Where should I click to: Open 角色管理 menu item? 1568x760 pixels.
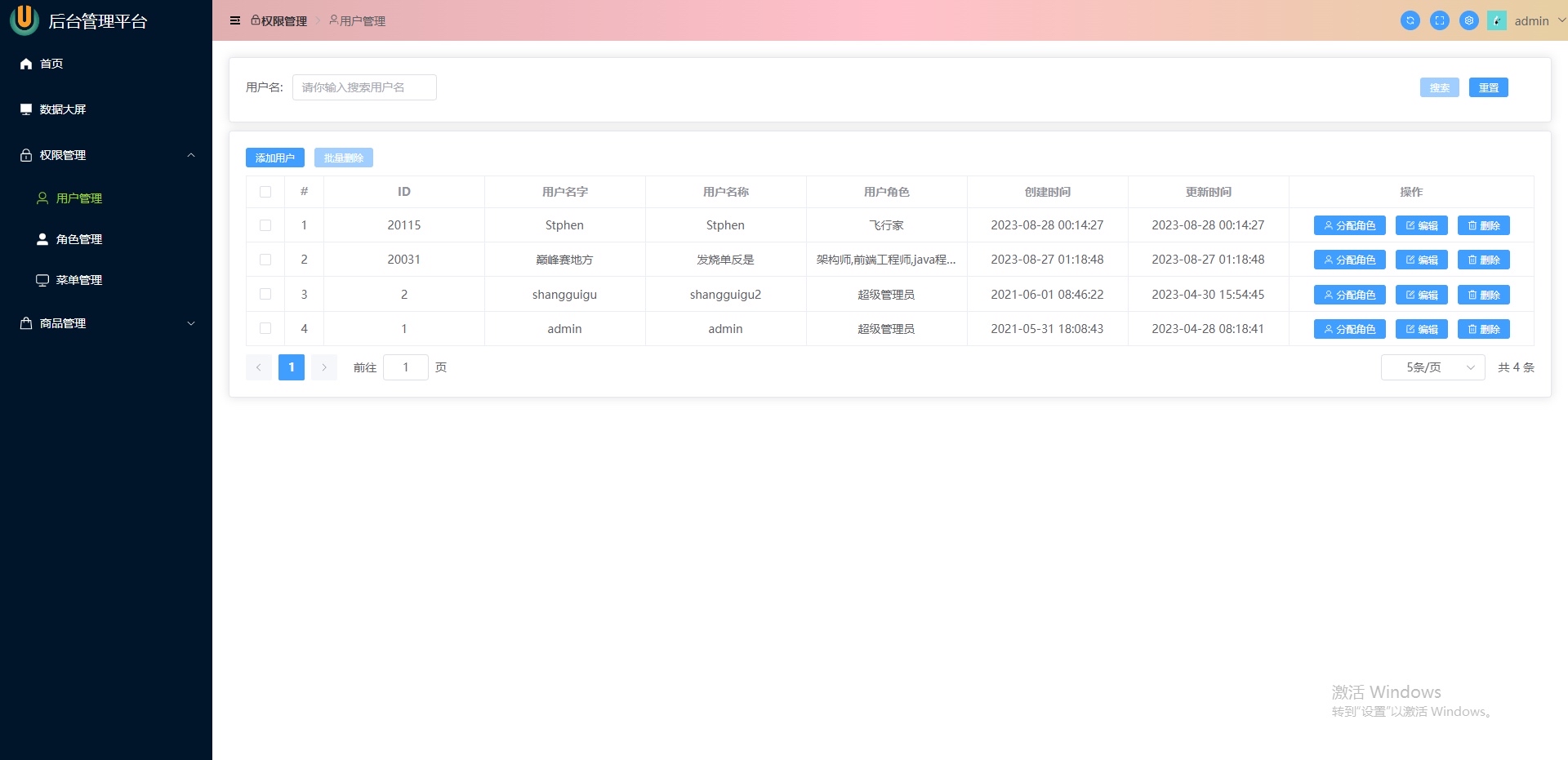[106, 239]
